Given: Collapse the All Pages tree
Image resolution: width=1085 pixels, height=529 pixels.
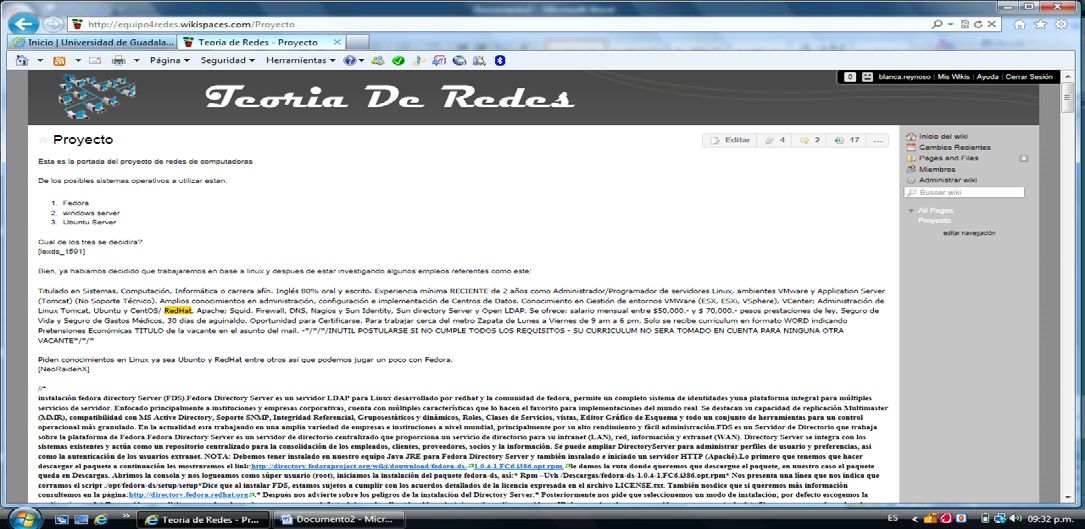Looking at the screenshot, I should (911, 210).
